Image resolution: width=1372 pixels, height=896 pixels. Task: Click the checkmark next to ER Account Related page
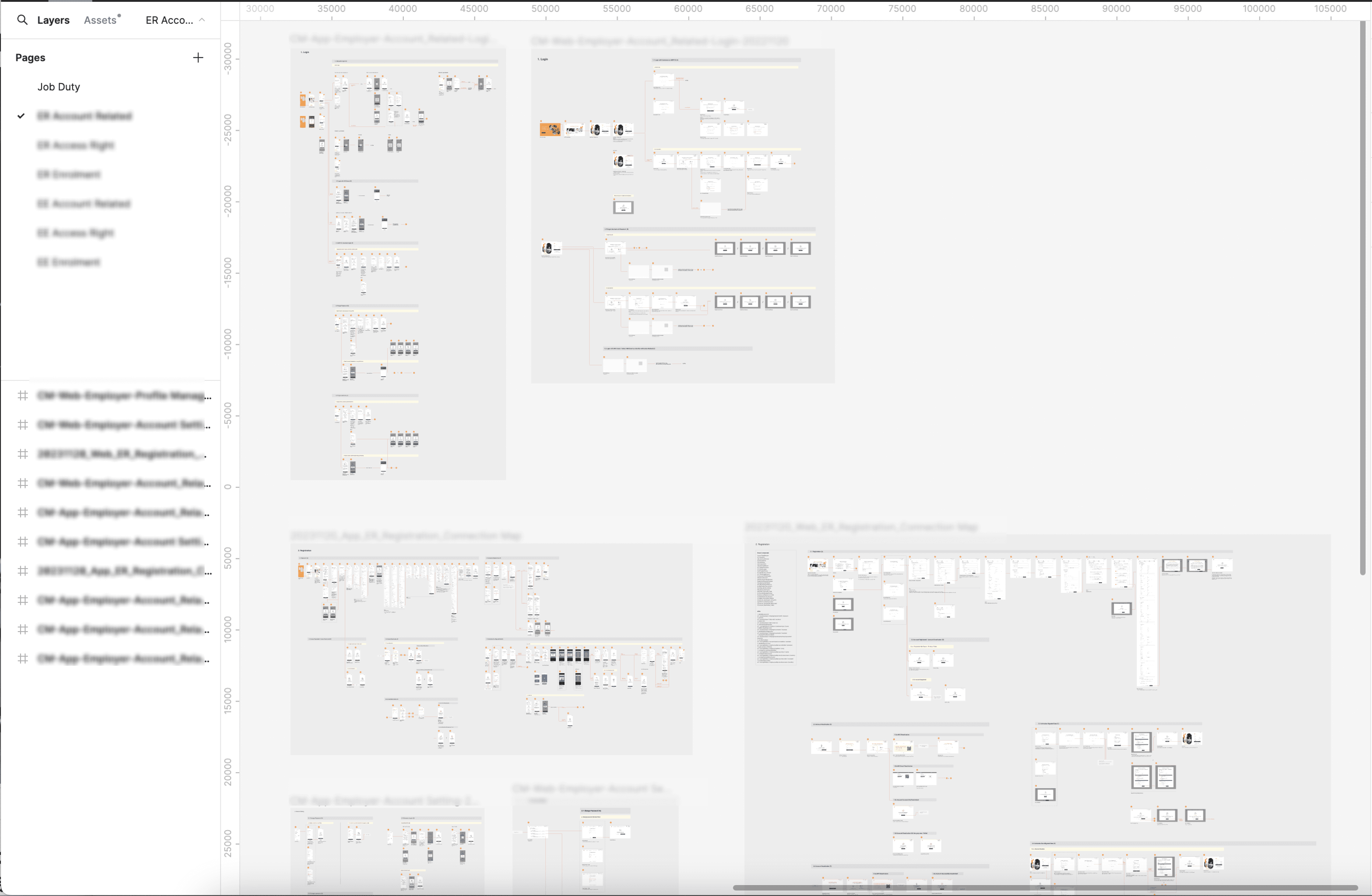click(x=21, y=116)
